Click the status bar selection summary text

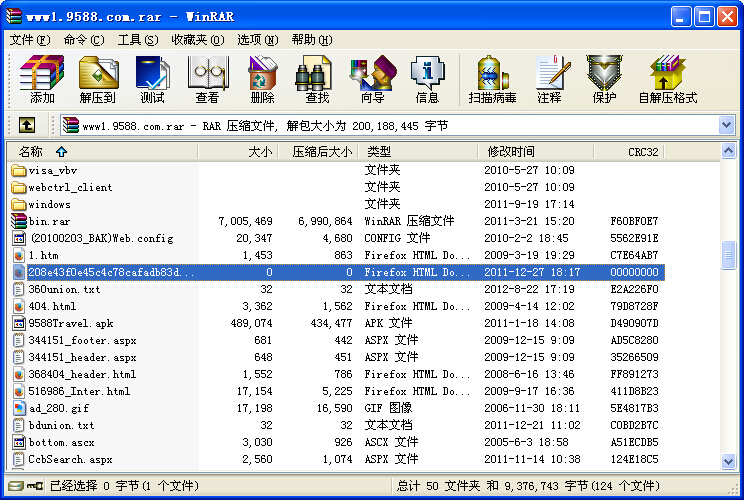[124, 486]
